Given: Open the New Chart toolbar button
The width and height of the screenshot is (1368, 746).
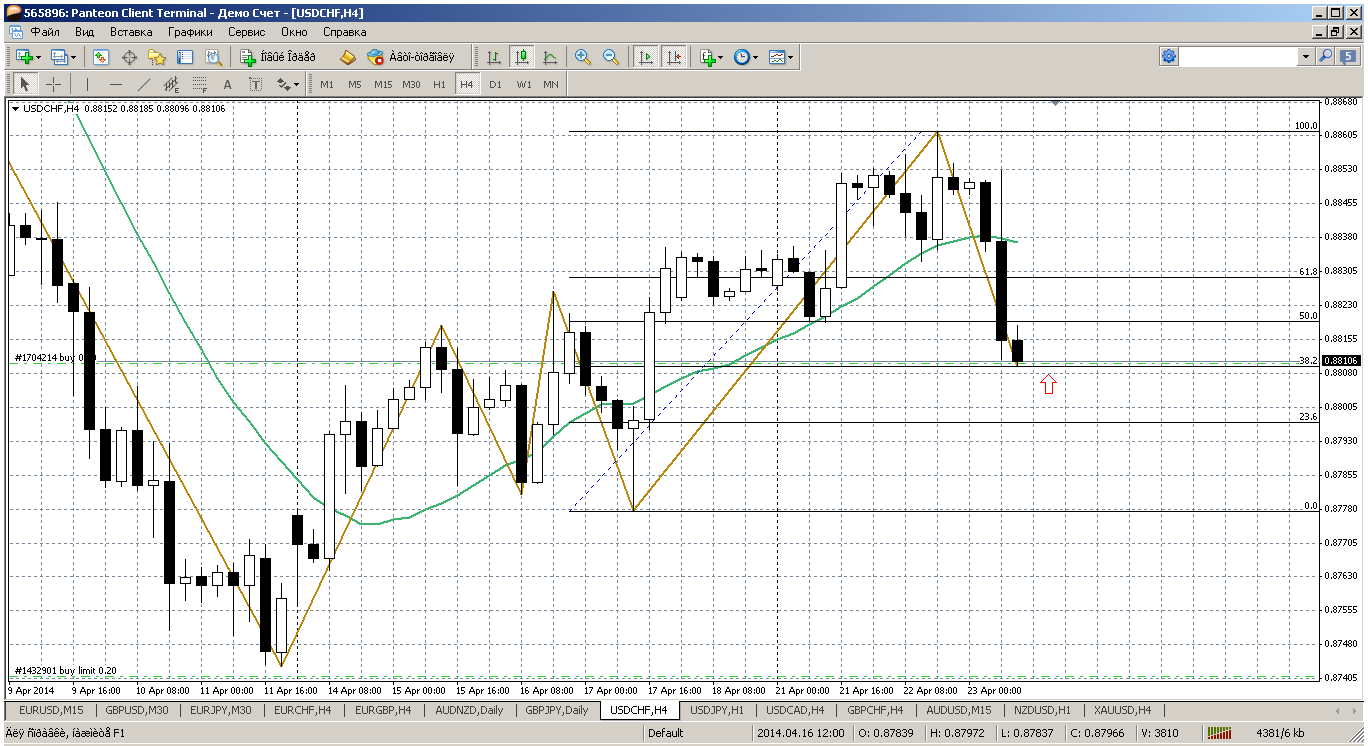Looking at the screenshot, I should tap(26, 57).
